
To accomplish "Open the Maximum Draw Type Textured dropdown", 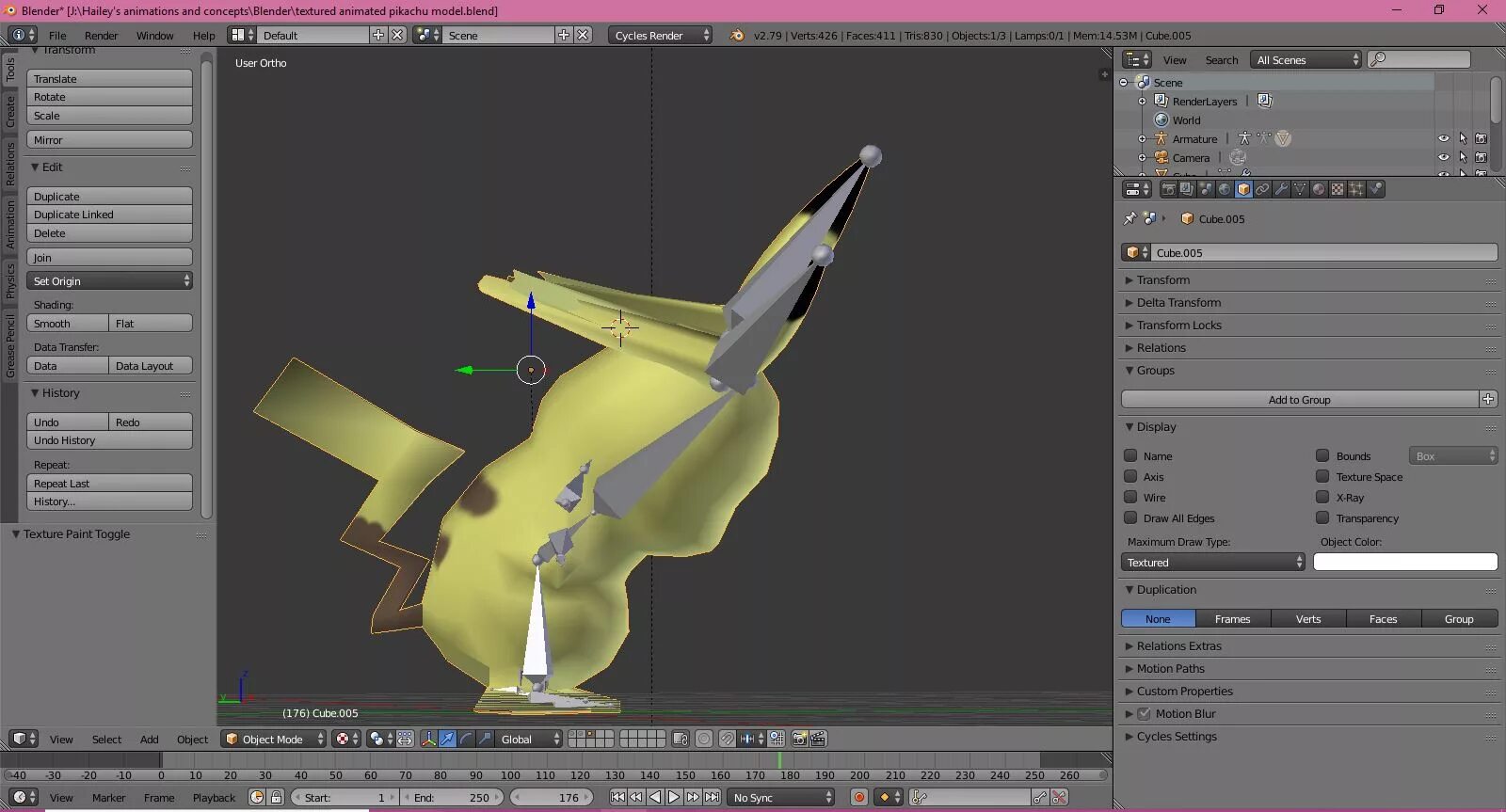I will pos(1213,562).
